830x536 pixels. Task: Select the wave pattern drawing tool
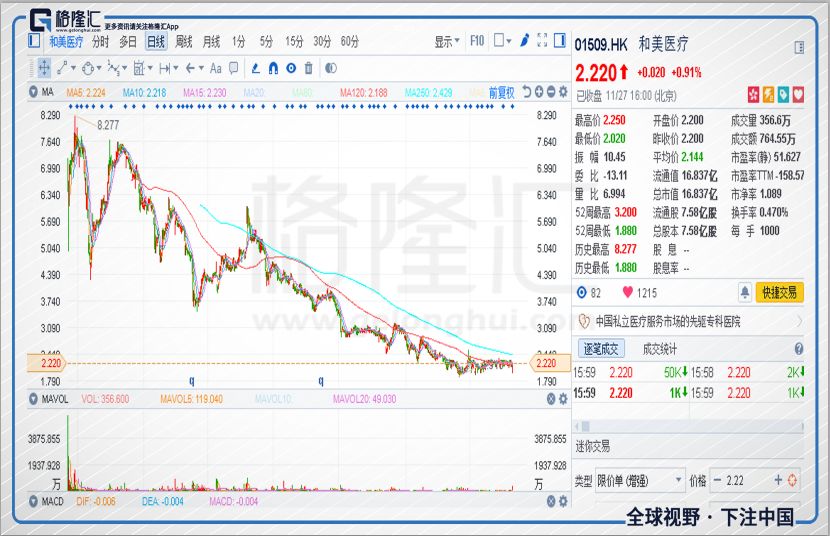[x=113, y=68]
